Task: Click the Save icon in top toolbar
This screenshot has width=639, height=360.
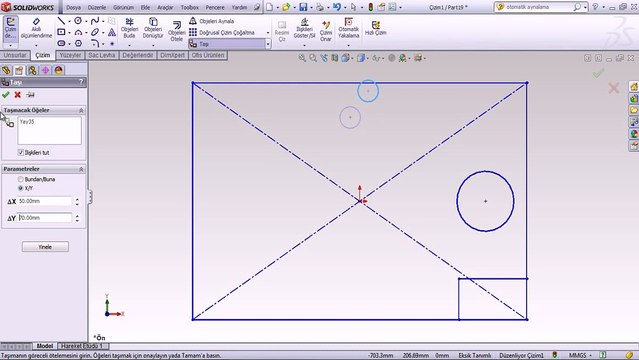Action: click(303, 7)
